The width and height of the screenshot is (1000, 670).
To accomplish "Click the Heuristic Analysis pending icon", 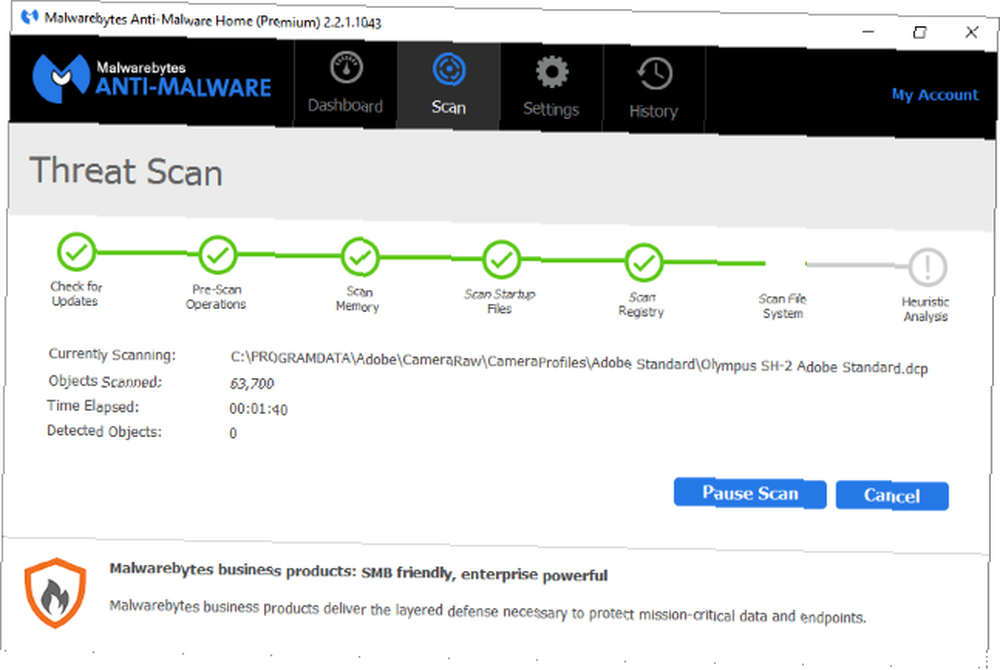I will [927, 267].
